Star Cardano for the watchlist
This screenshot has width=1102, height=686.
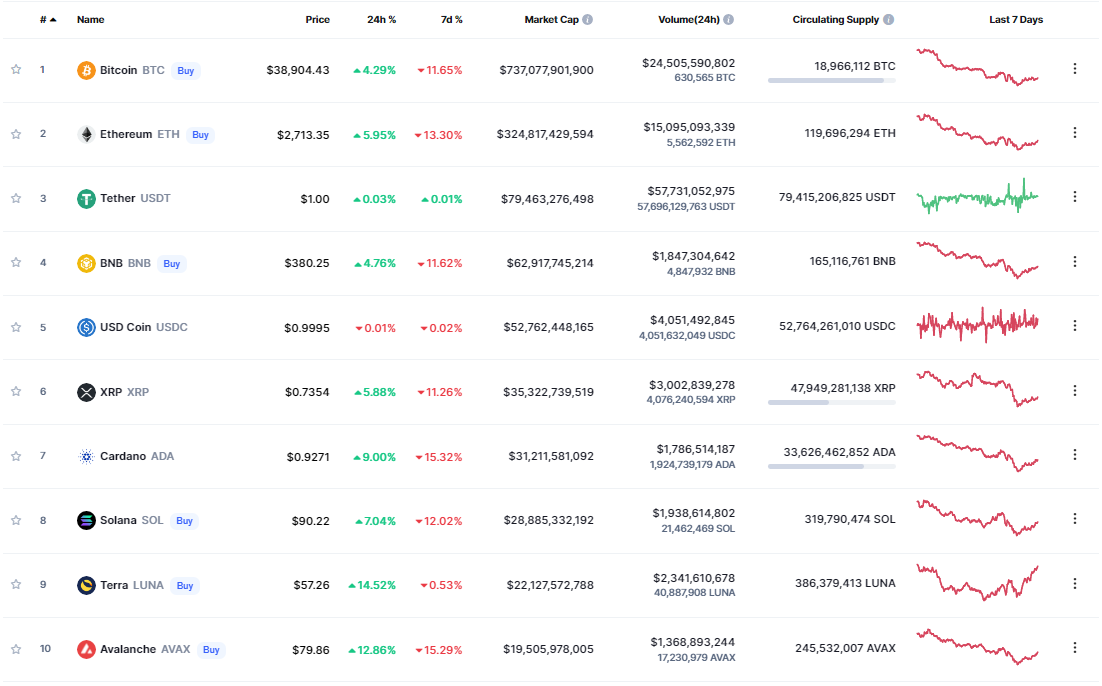coord(16,456)
